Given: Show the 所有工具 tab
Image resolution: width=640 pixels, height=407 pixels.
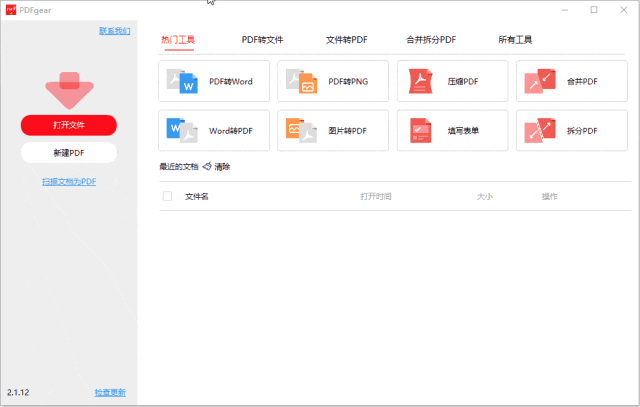Looking at the screenshot, I should click(515, 40).
